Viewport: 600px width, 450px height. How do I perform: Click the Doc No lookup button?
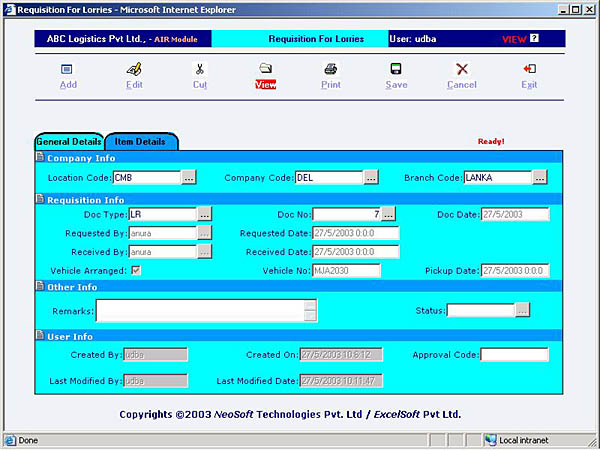coord(389,214)
